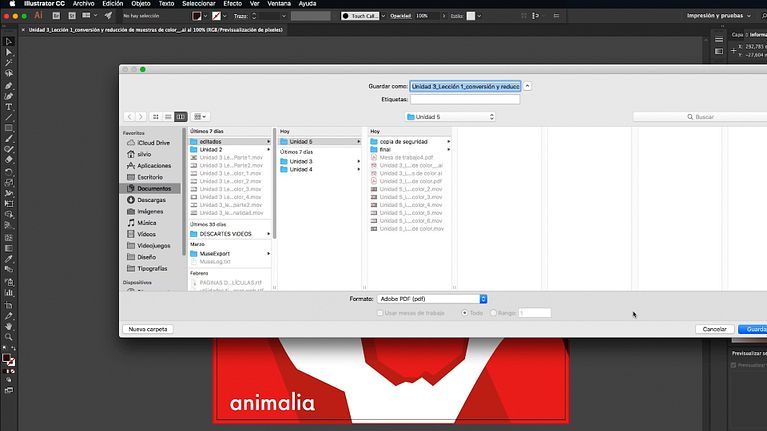Click the control bar fill color swatch
This screenshot has height=431, width=767.
[197, 16]
